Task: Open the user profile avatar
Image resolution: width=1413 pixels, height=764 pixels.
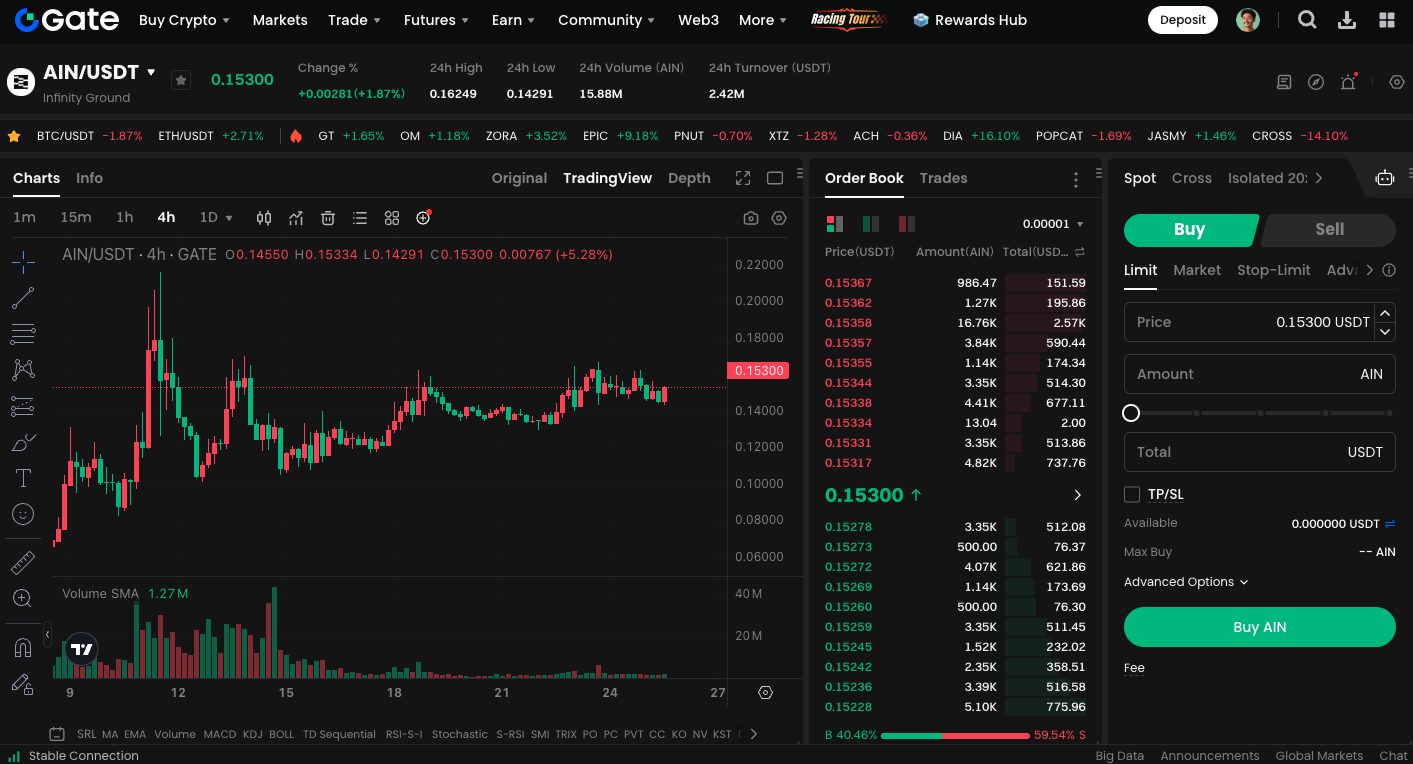Action: pyautogui.click(x=1248, y=20)
